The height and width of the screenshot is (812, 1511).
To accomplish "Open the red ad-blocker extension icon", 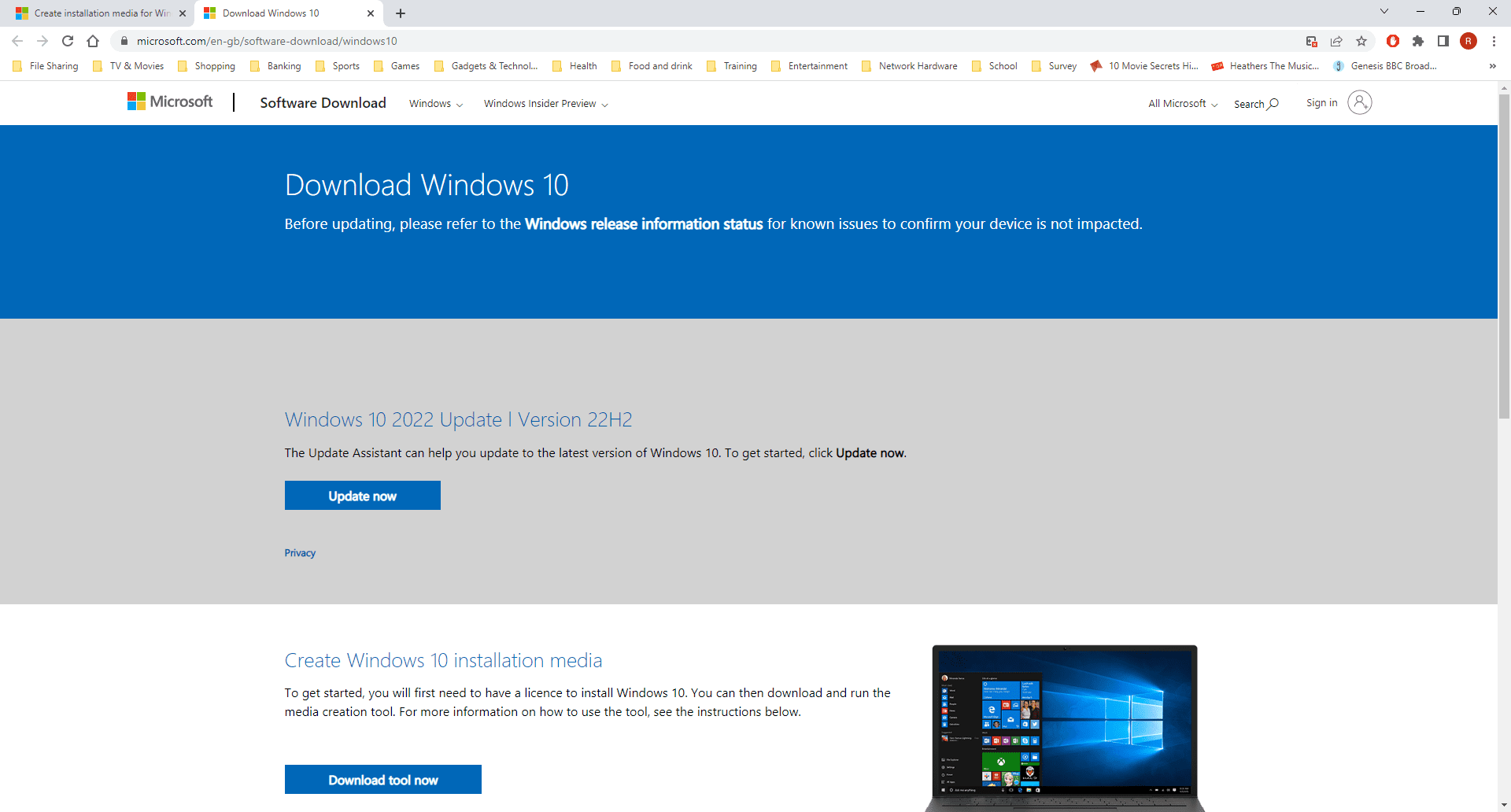I will (1393, 41).
